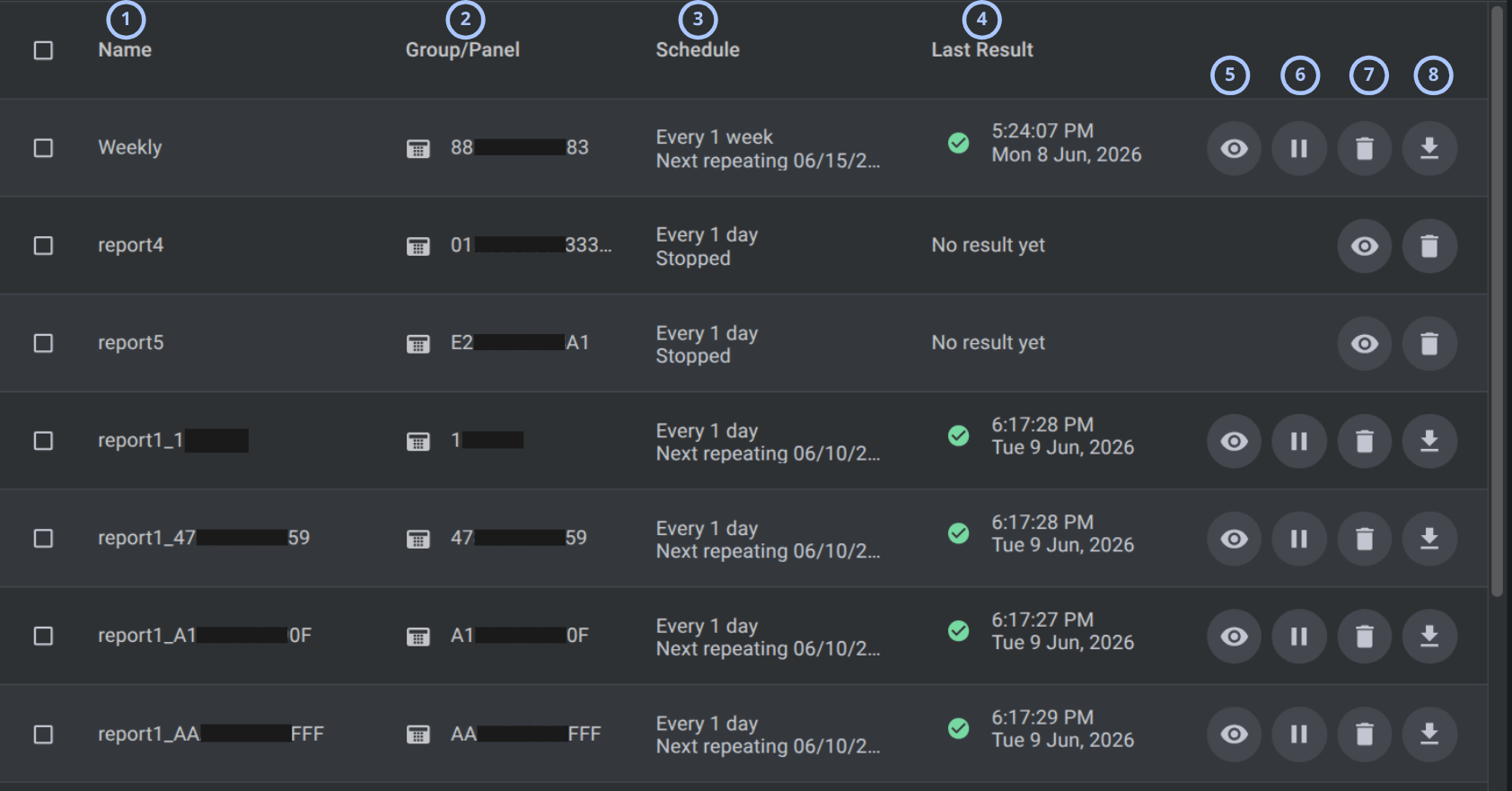Check the box for the Weekly report
Image resolution: width=1512 pixels, height=791 pixels.
(43, 148)
